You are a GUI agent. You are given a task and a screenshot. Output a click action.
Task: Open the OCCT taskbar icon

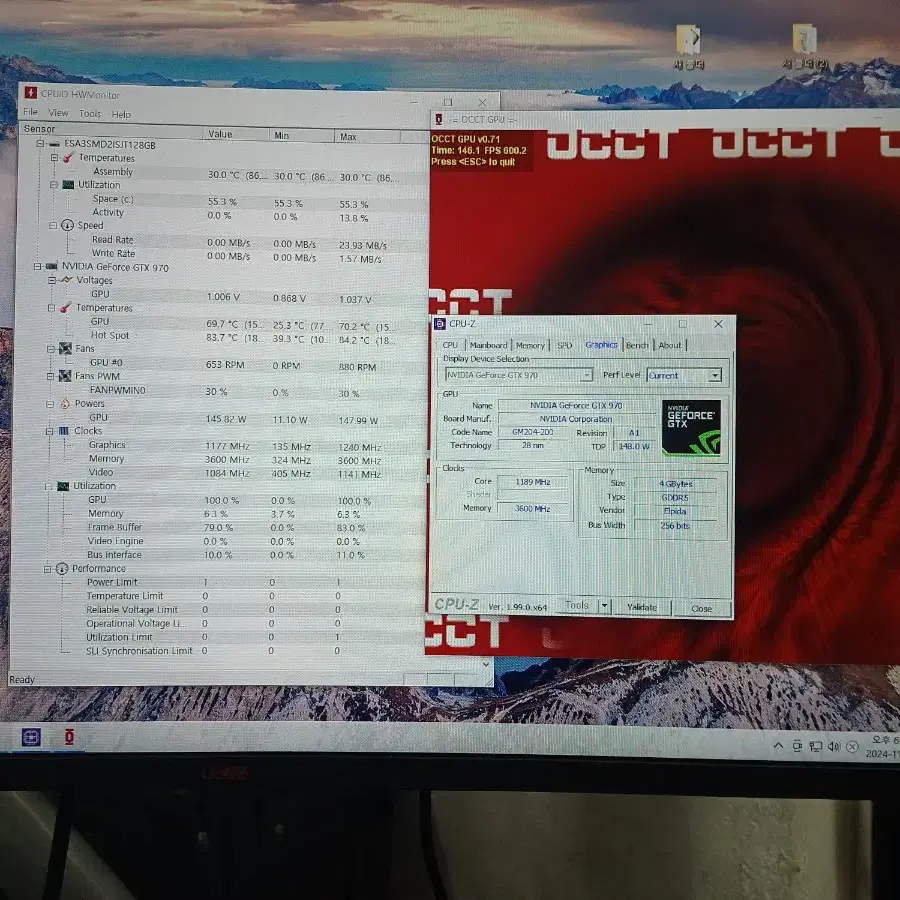pyautogui.click(x=69, y=737)
